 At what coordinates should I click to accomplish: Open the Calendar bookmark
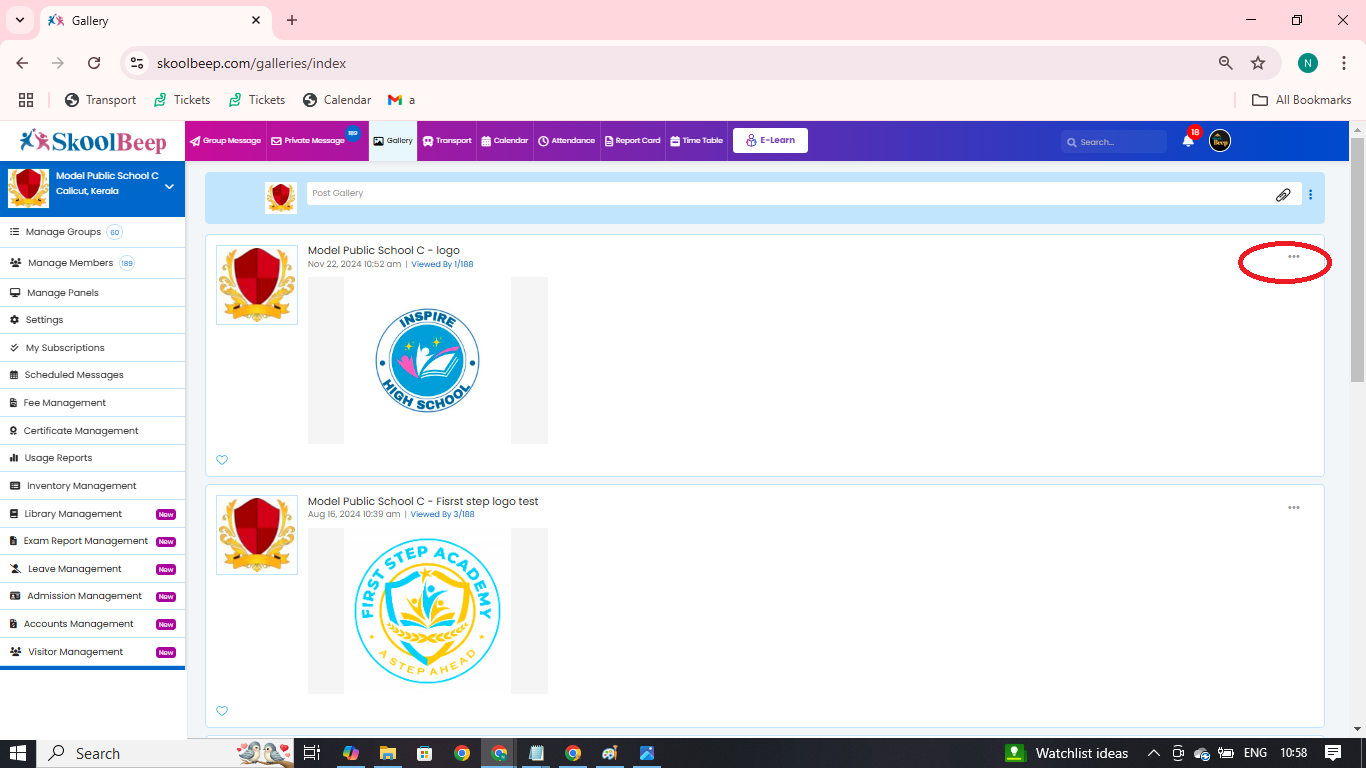pyautogui.click(x=337, y=100)
